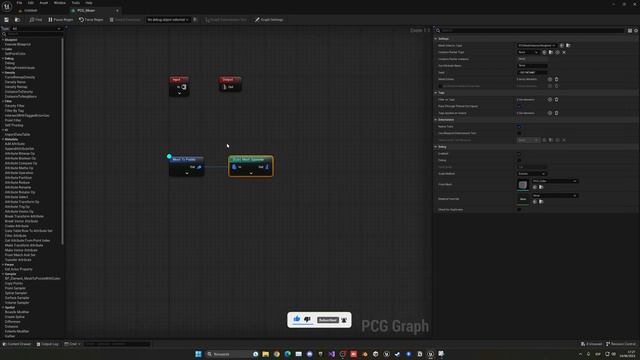Toggle the Debug checkbox under Debug section
This screenshot has height=360, width=640.
pos(519,160)
